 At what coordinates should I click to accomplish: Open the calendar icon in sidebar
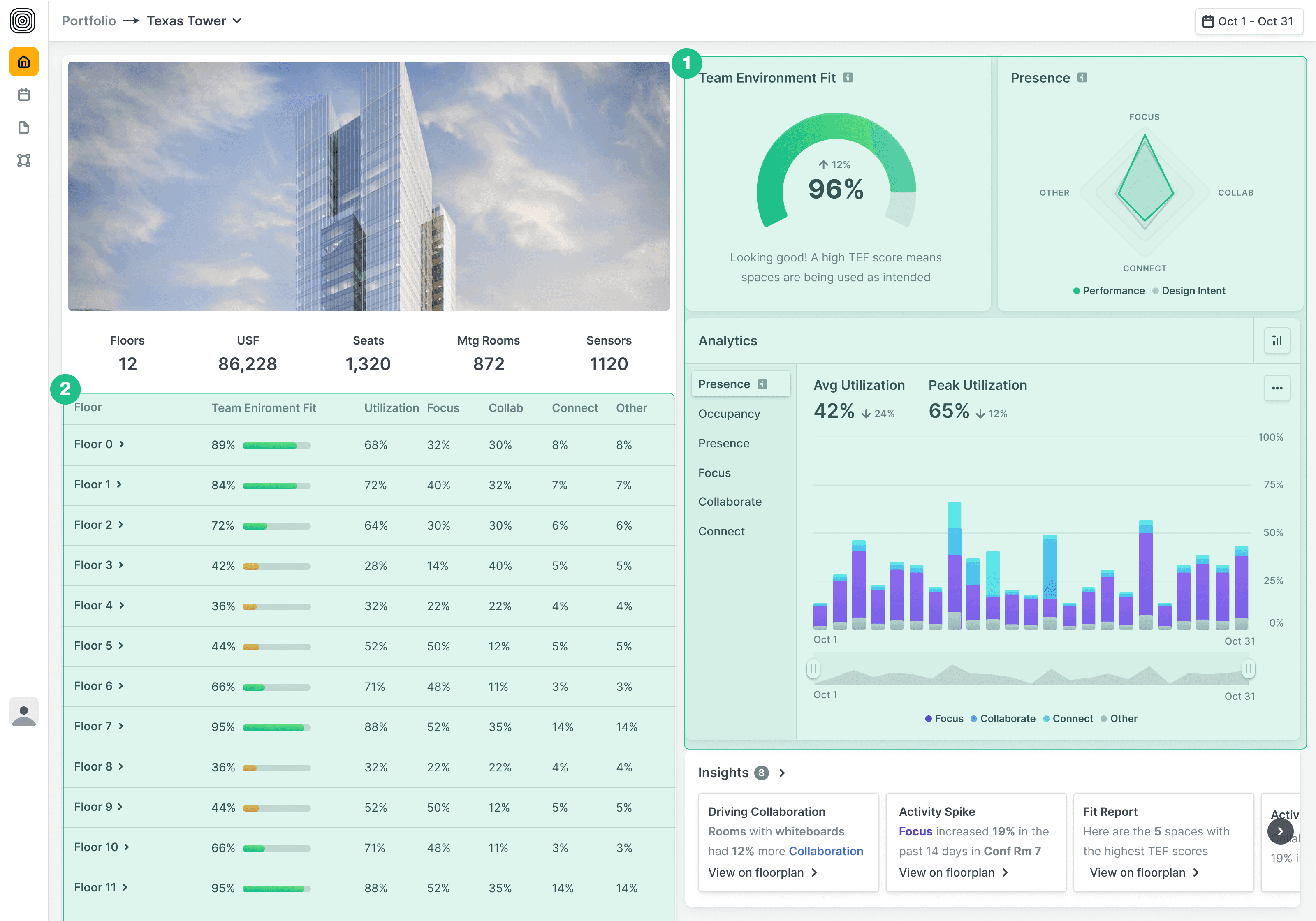[x=23, y=95]
